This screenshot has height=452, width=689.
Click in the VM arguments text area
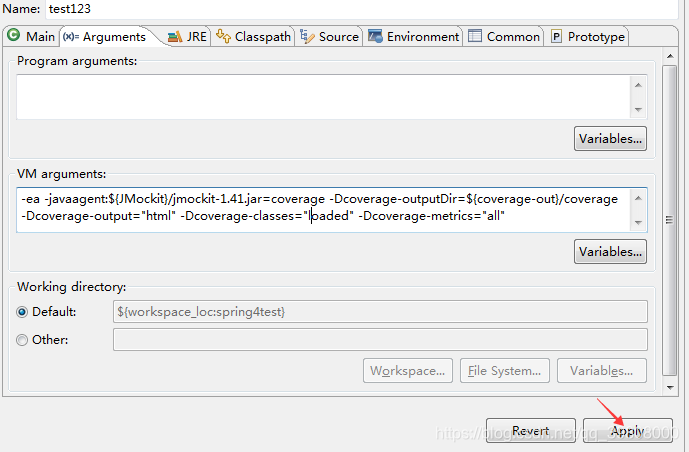click(323, 210)
